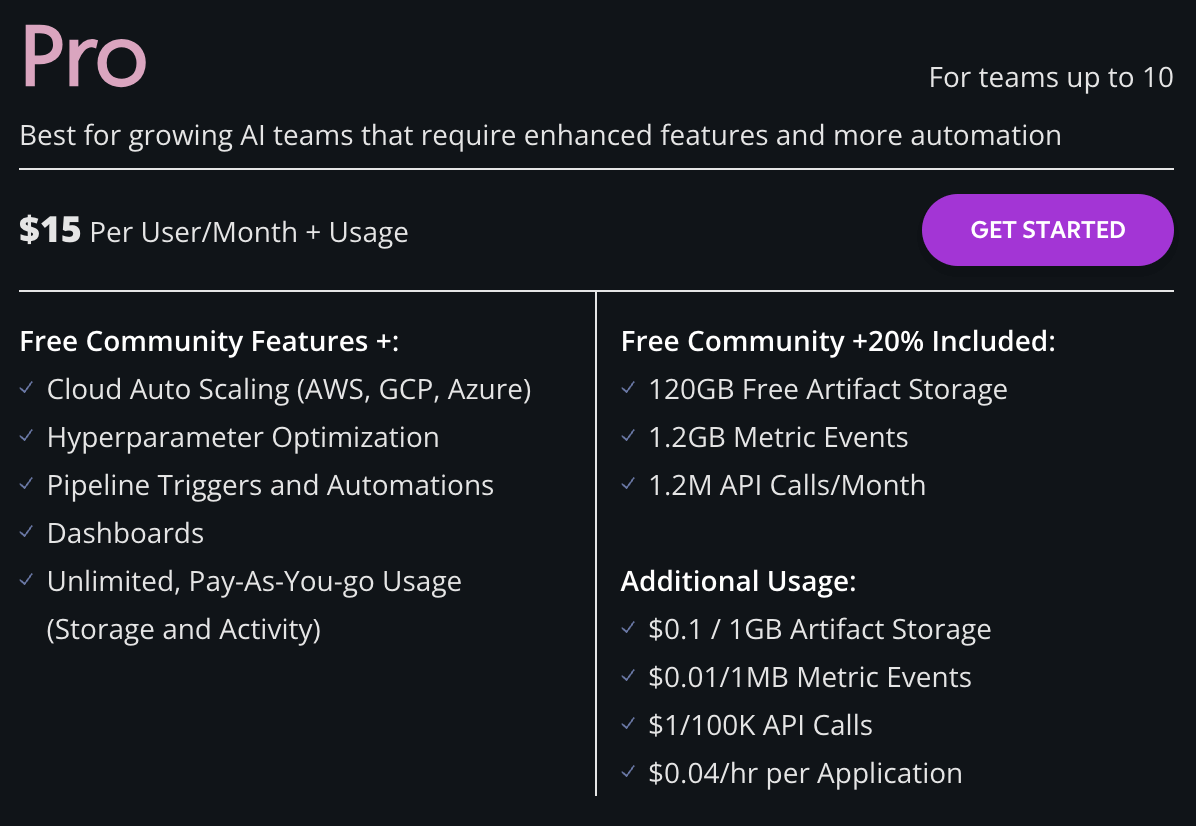Screen dimensions: 1196x826
Task: Click the $15 Per User/Month price text
Action: 213,232
